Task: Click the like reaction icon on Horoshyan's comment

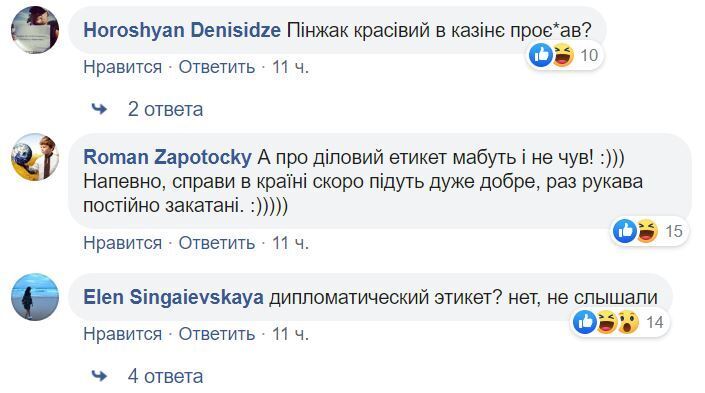Action: (x=540, y=55)
